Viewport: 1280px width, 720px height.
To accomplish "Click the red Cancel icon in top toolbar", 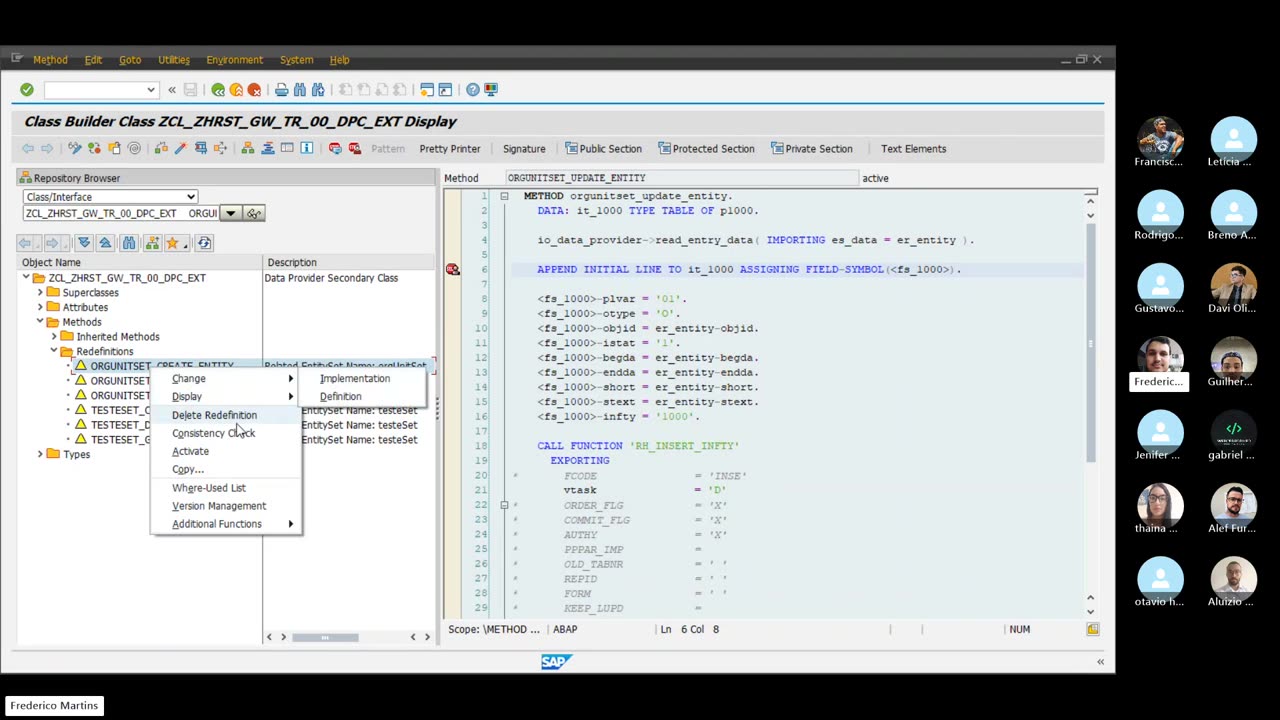I will point(254,90).
